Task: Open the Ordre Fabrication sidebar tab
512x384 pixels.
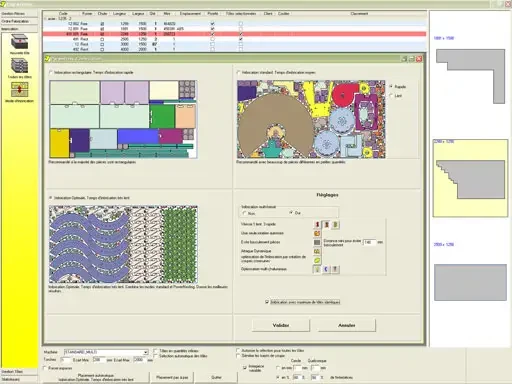Action: click(x=19, y=21)
